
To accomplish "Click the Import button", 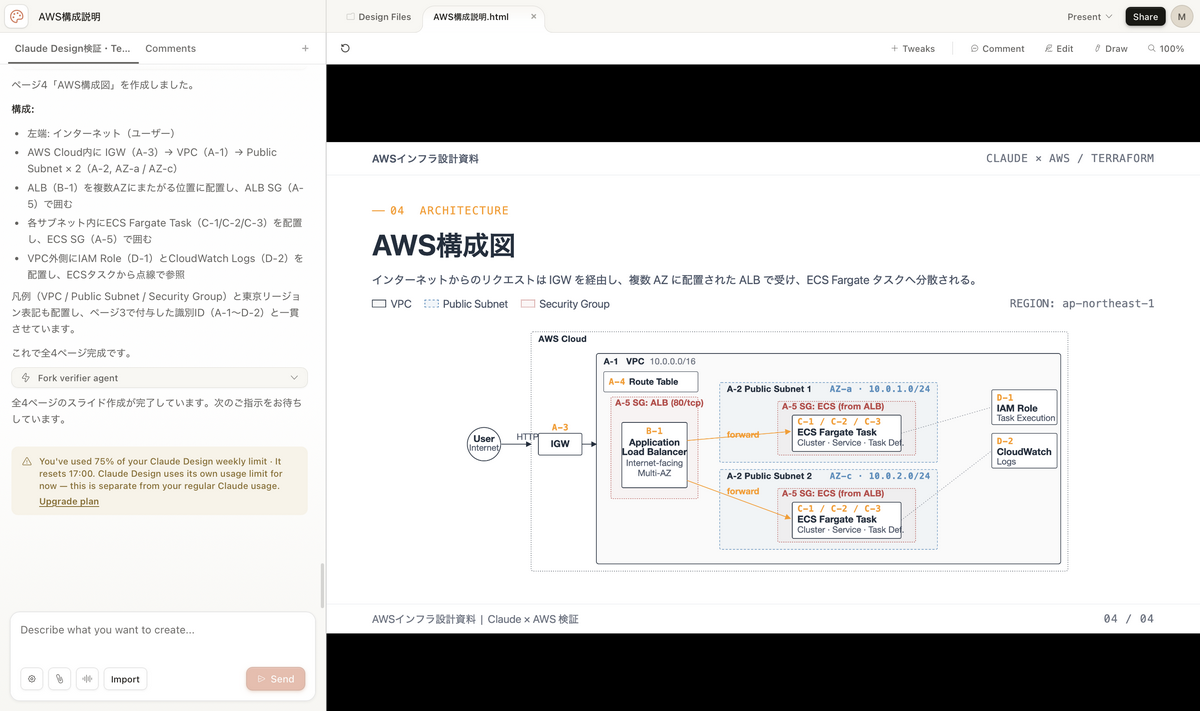I will tap(125, 679).
